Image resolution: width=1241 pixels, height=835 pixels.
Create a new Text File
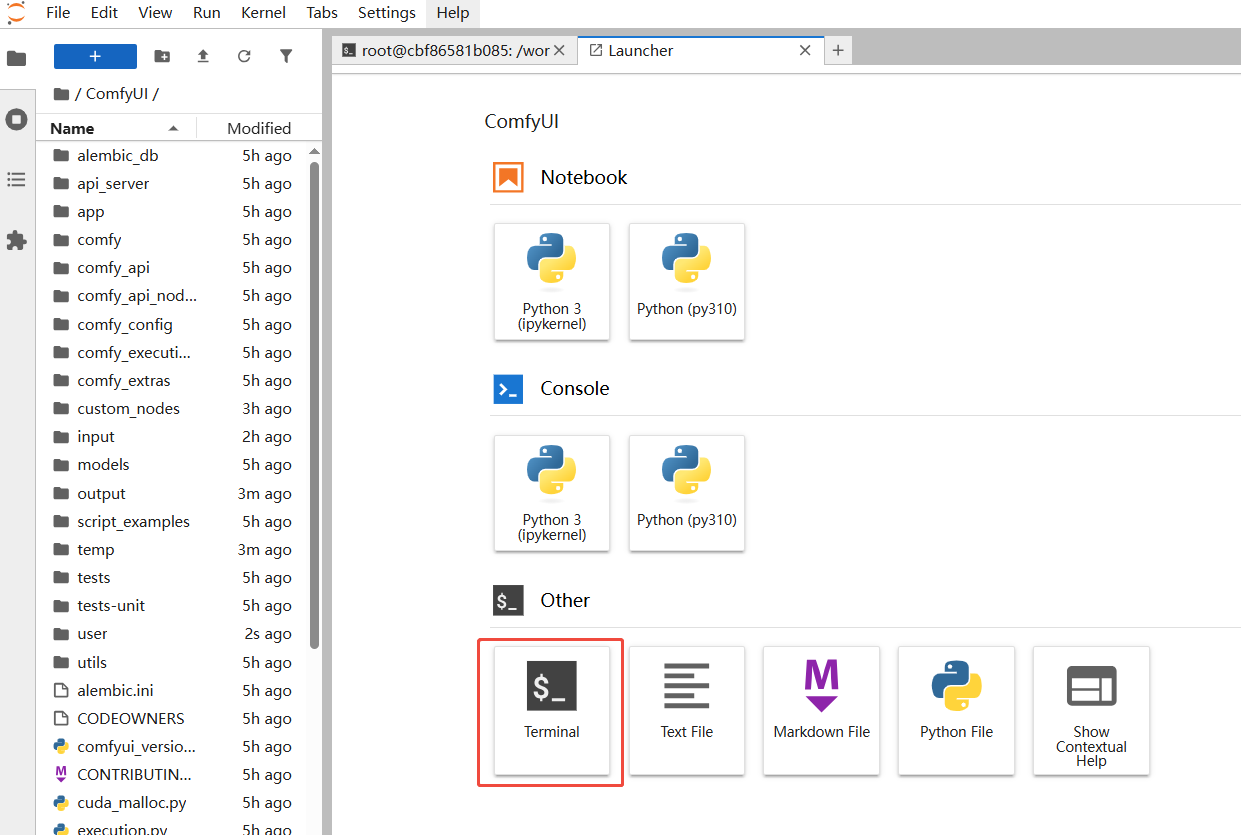point(687,710)
